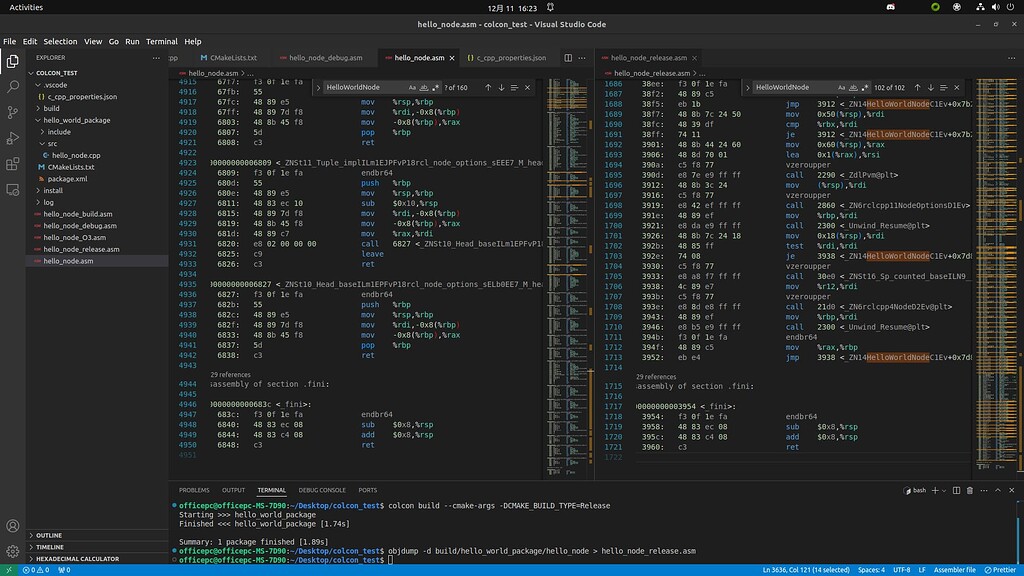This screenshot has width=1024, height=576.
Task: Jump to next match with the down arrow
Action: (501, 87)
